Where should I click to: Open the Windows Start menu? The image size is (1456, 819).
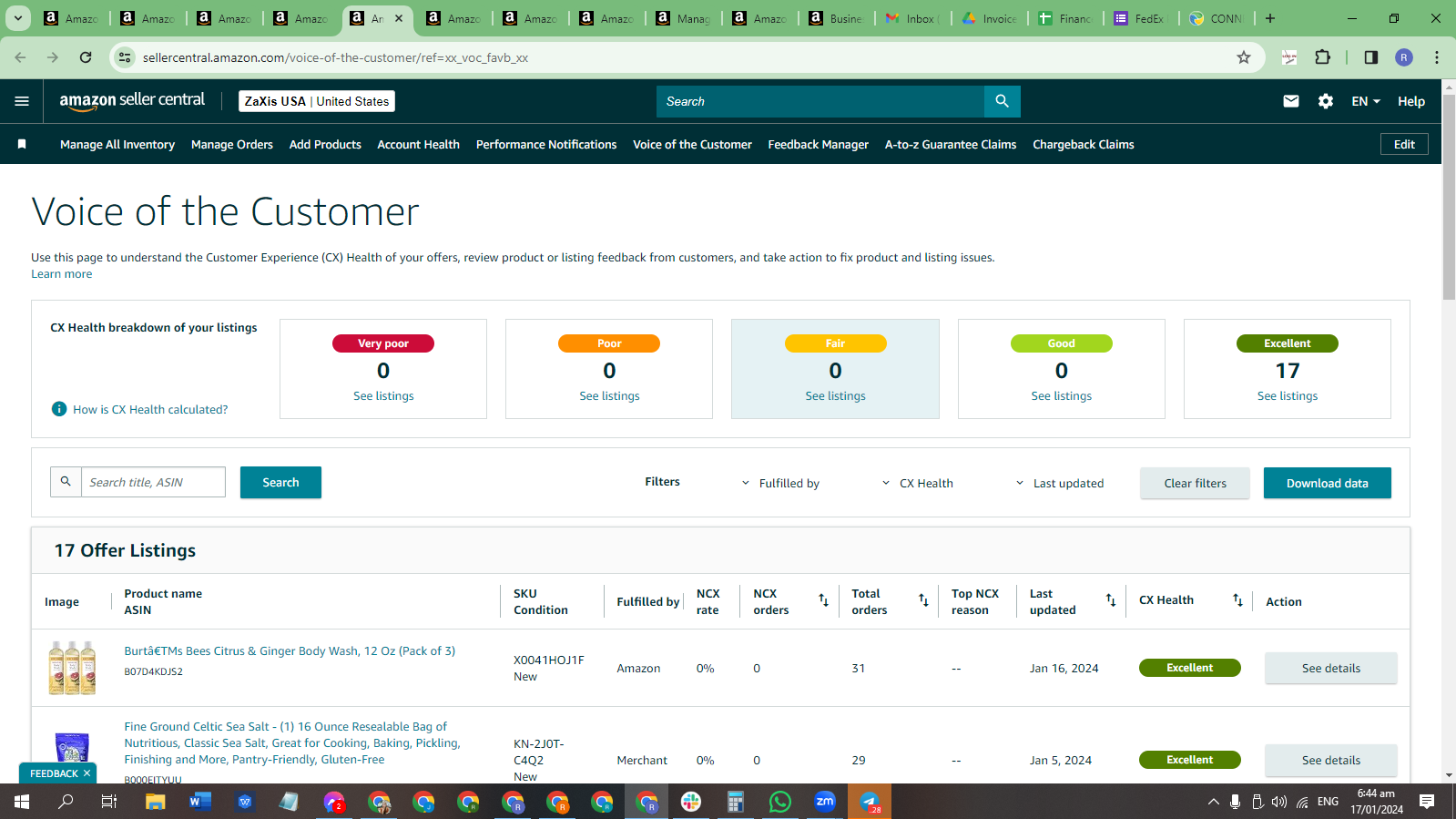click(x=22, y=802)
